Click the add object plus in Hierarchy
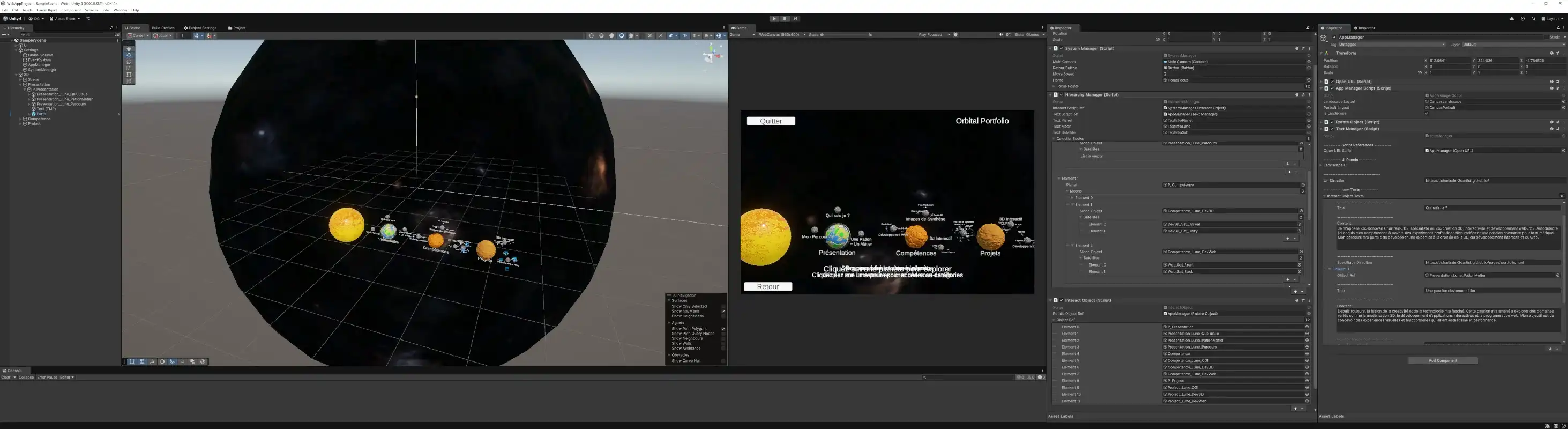 coord(4,35)
